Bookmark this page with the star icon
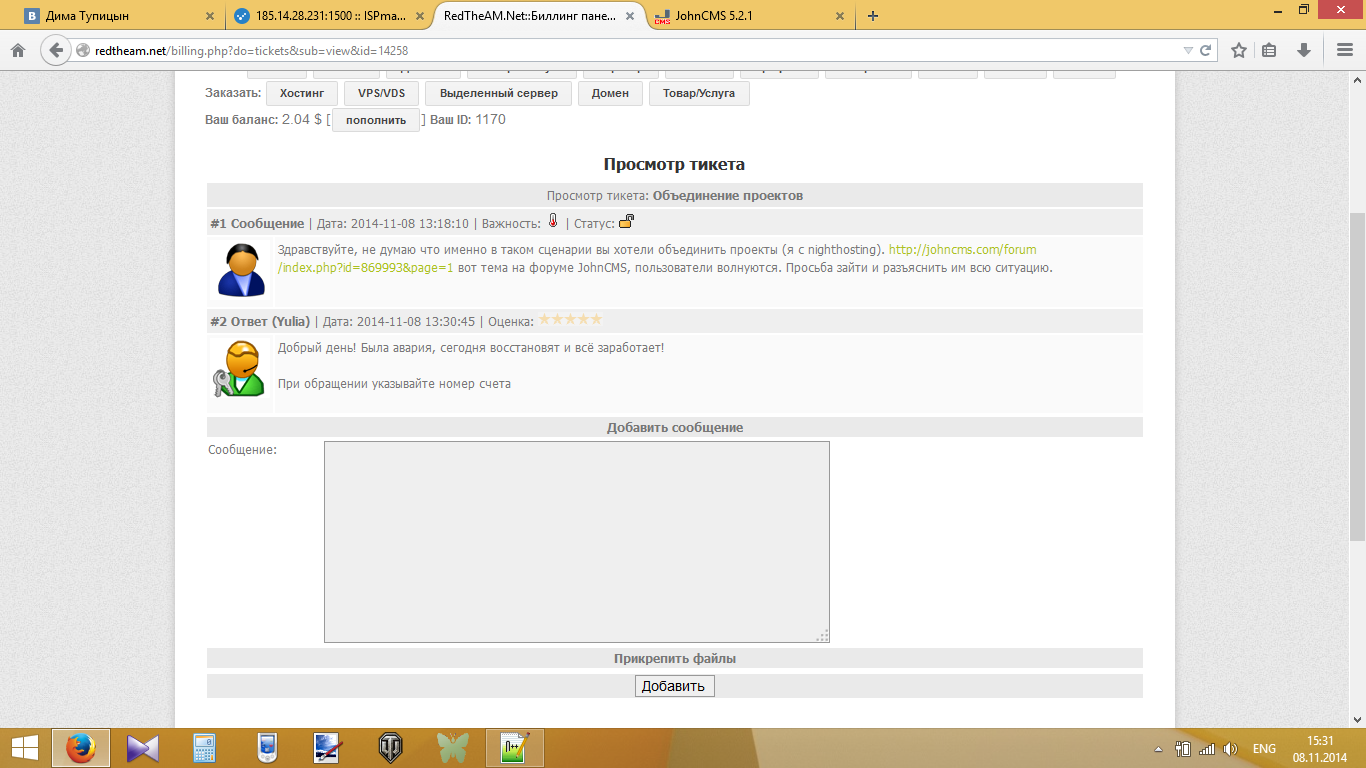This screenshot has width=1366, height=768. (x=1238, y=50)
